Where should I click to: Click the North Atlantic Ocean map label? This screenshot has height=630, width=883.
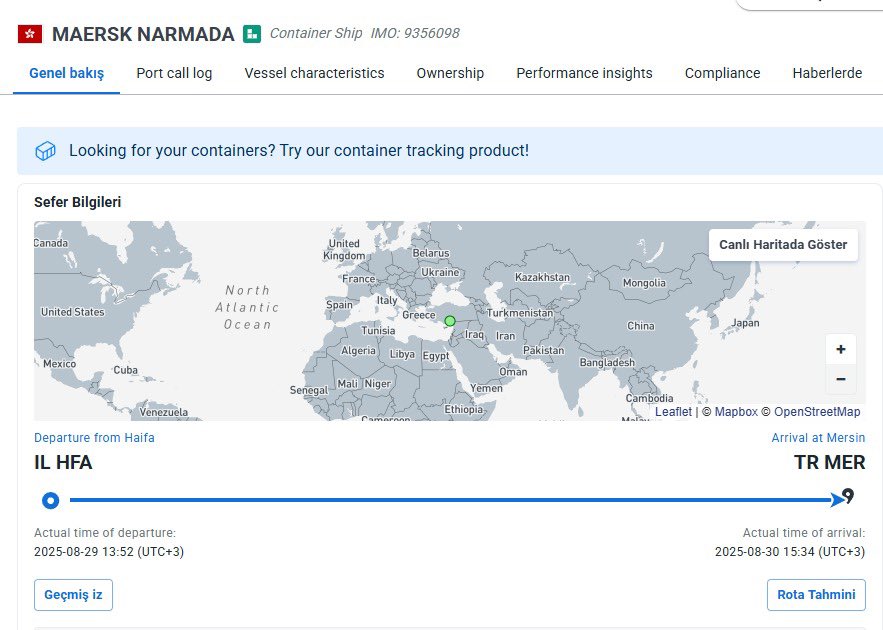(x=247, y=307)
